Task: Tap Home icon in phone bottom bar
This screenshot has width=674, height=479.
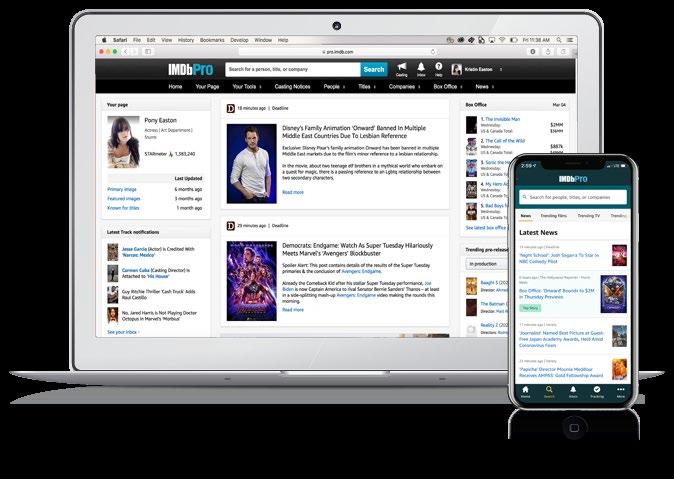Action: click(525, 391)
